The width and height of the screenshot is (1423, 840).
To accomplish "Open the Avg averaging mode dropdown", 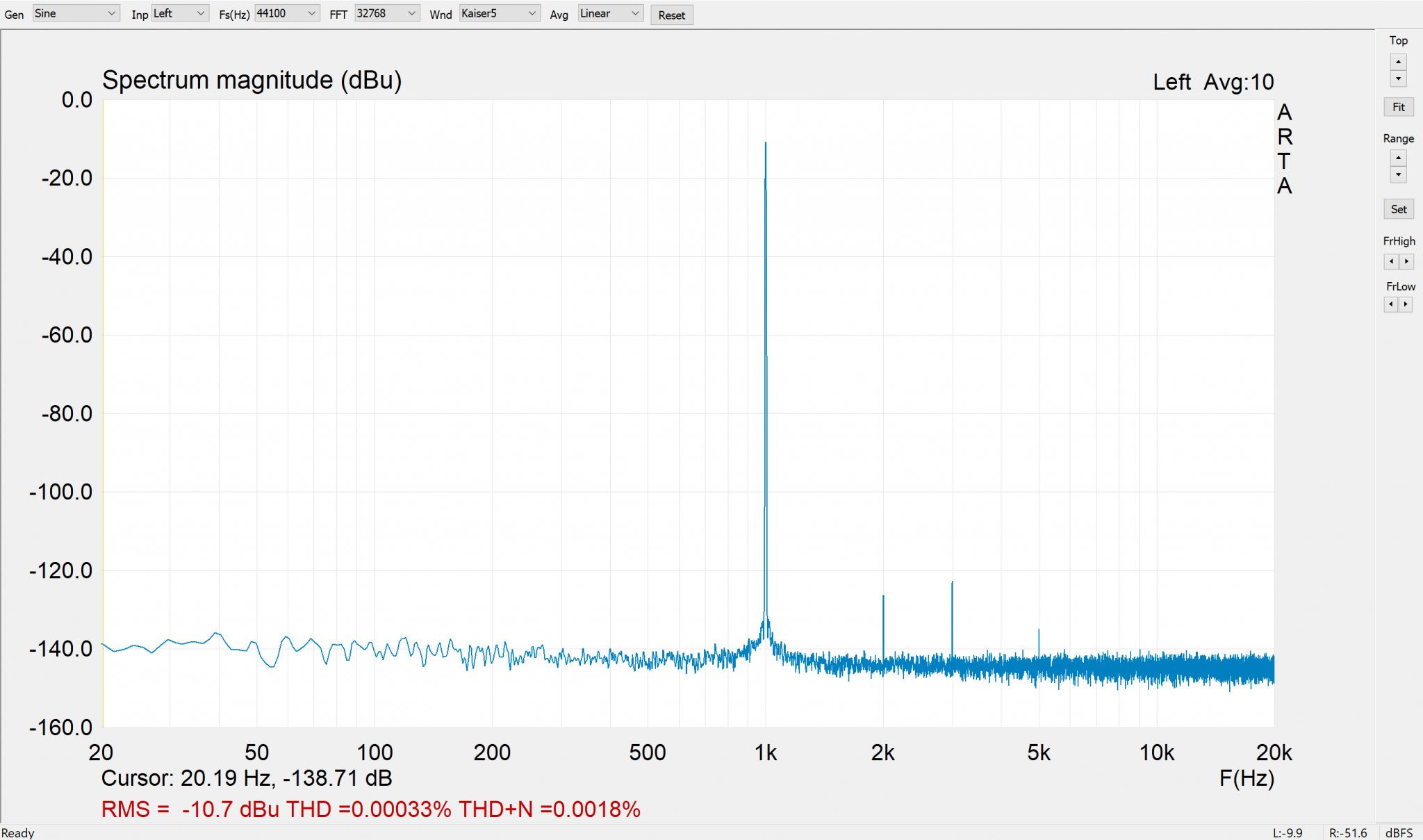I will tap(610, 14).
